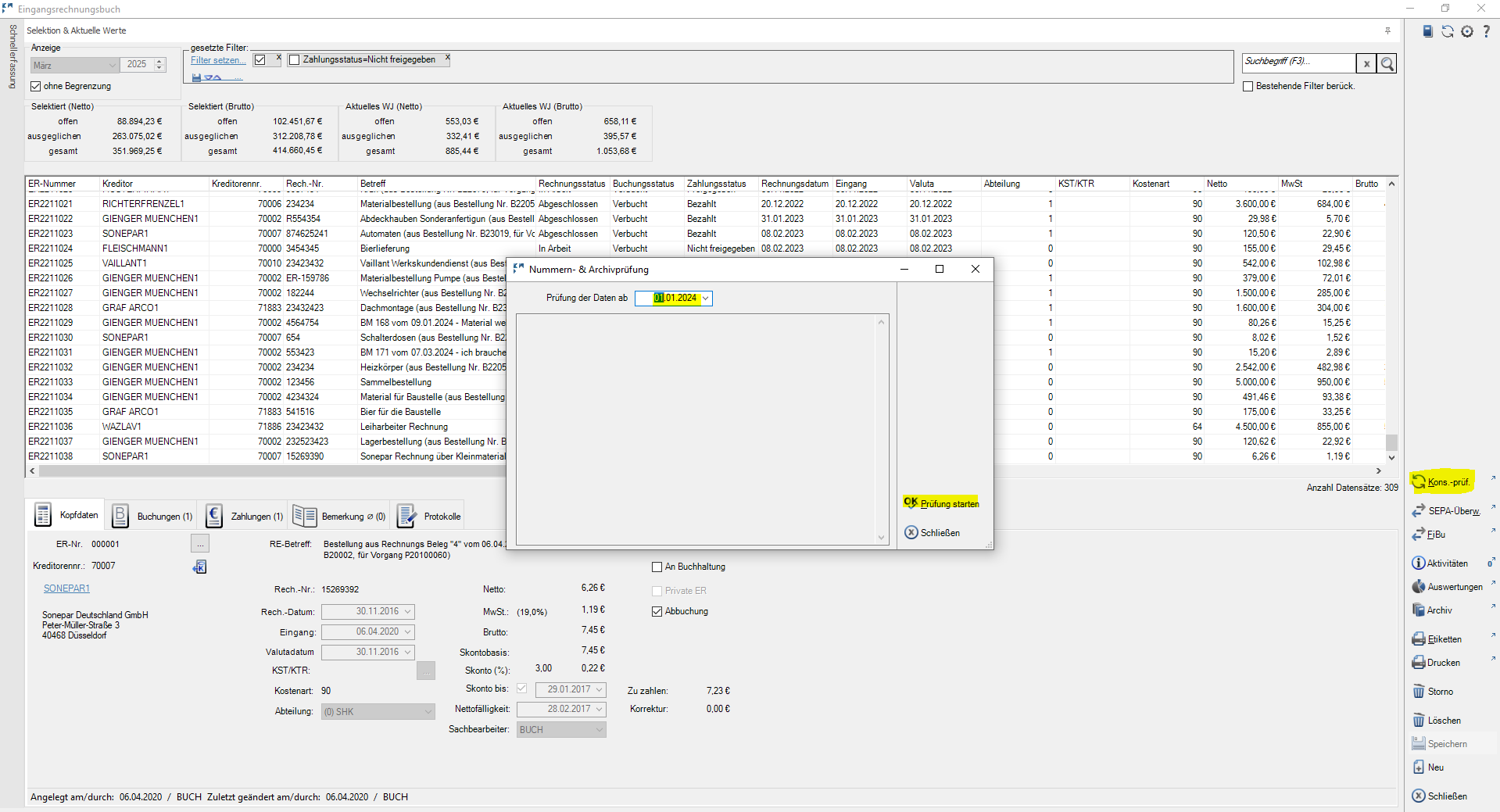Click the table's vertical scrollbar thumb
This screenshot has height=812, width=1500.
coord(1391,442)
